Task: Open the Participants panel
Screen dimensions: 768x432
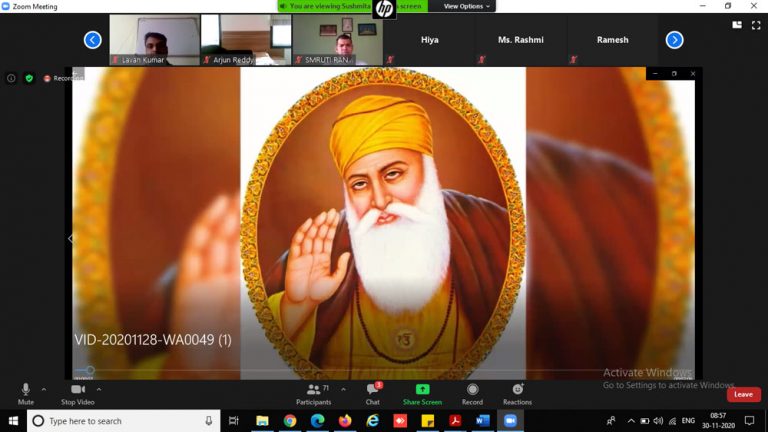Action: pyautogui.click(x=313, y=394)
